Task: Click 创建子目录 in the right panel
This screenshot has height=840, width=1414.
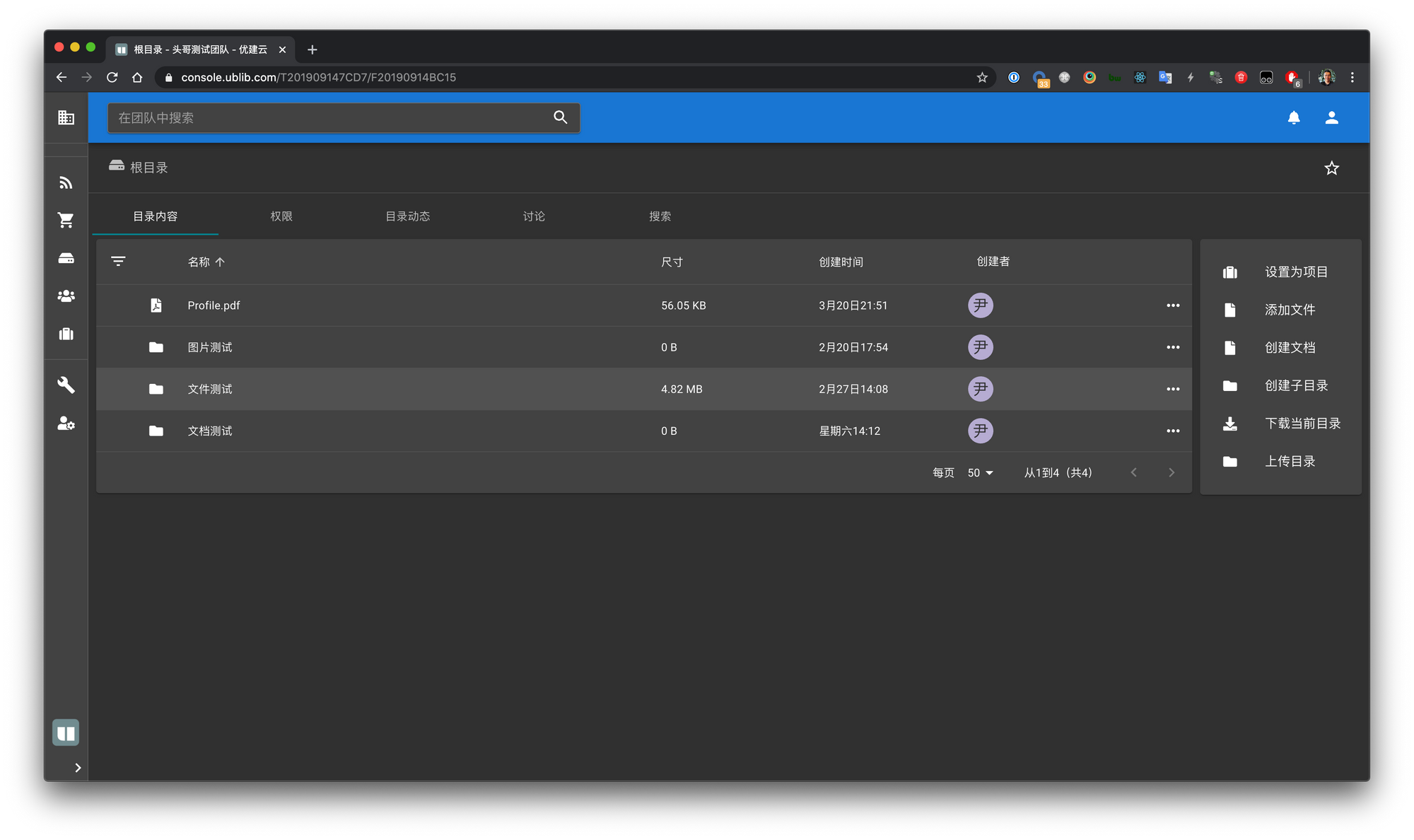Action: pyautogui.click(x=1295, y=385)
